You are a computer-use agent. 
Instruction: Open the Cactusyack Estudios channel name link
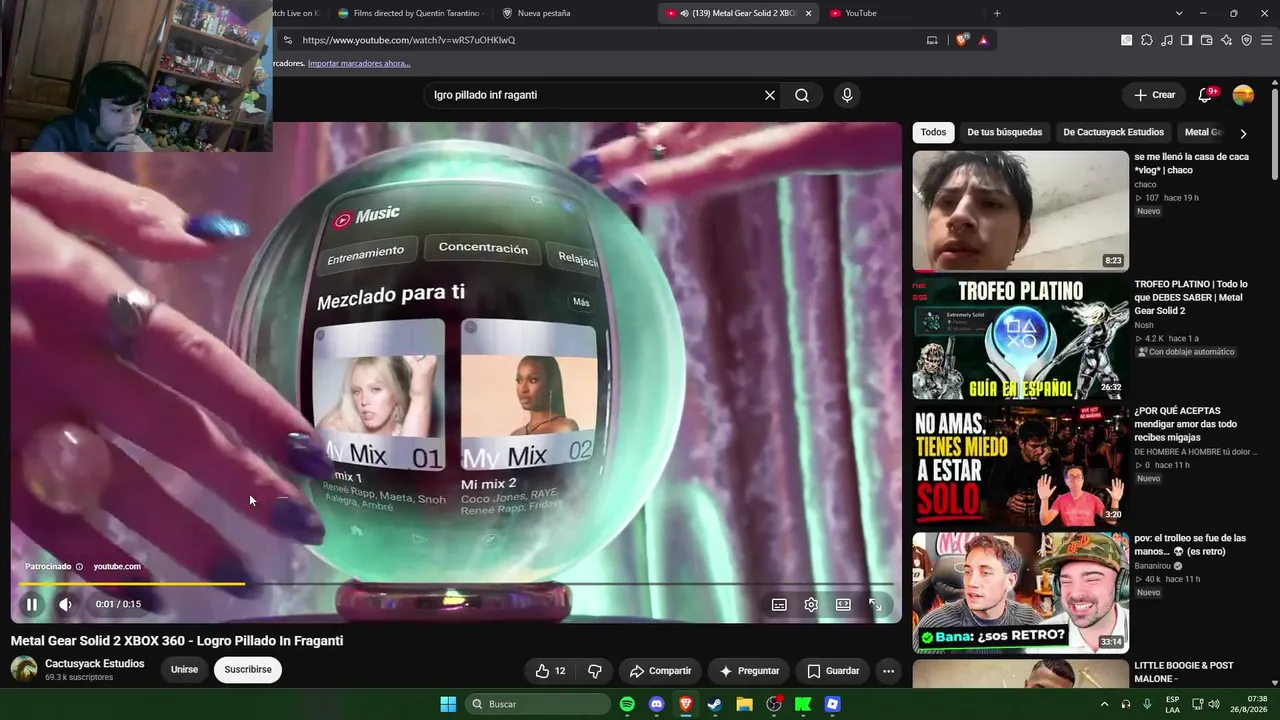(x=95, y=664)
